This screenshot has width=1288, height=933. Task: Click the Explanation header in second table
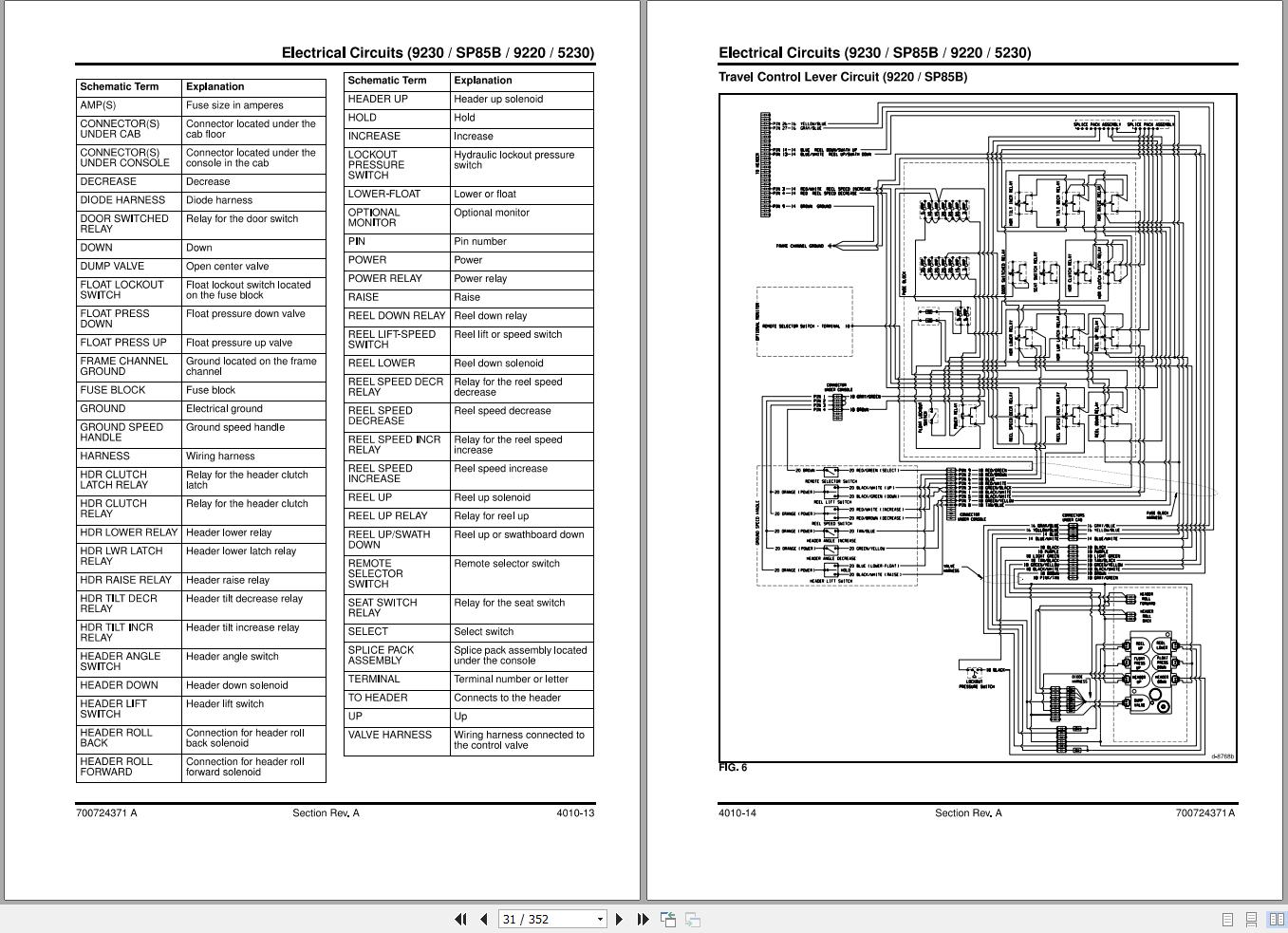tap(483, 81)
